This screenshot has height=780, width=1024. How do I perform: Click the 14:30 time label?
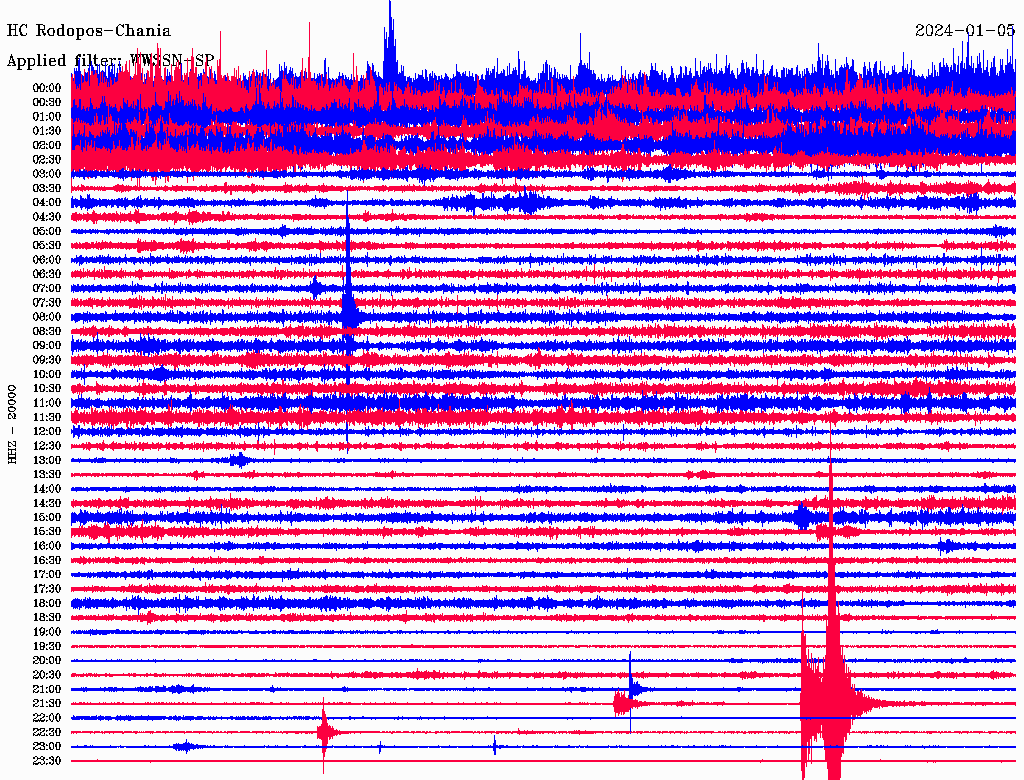tap(47, 504)
